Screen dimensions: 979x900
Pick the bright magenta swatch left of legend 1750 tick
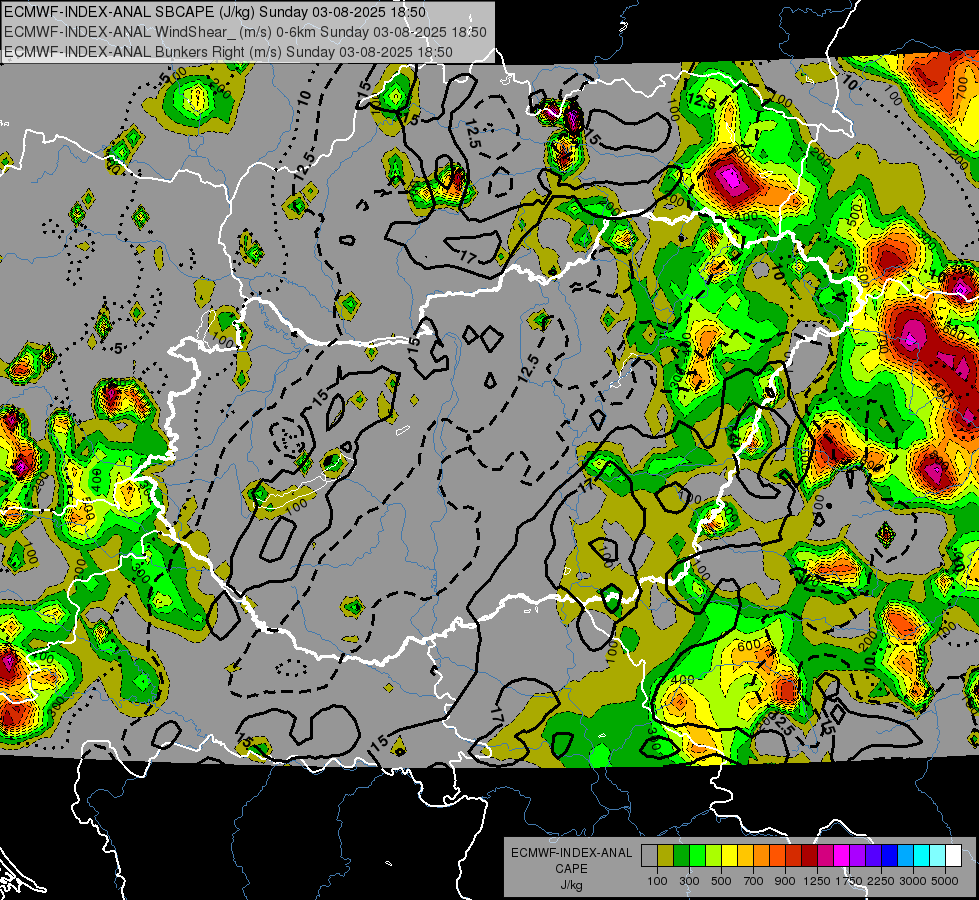coord(842,855)
